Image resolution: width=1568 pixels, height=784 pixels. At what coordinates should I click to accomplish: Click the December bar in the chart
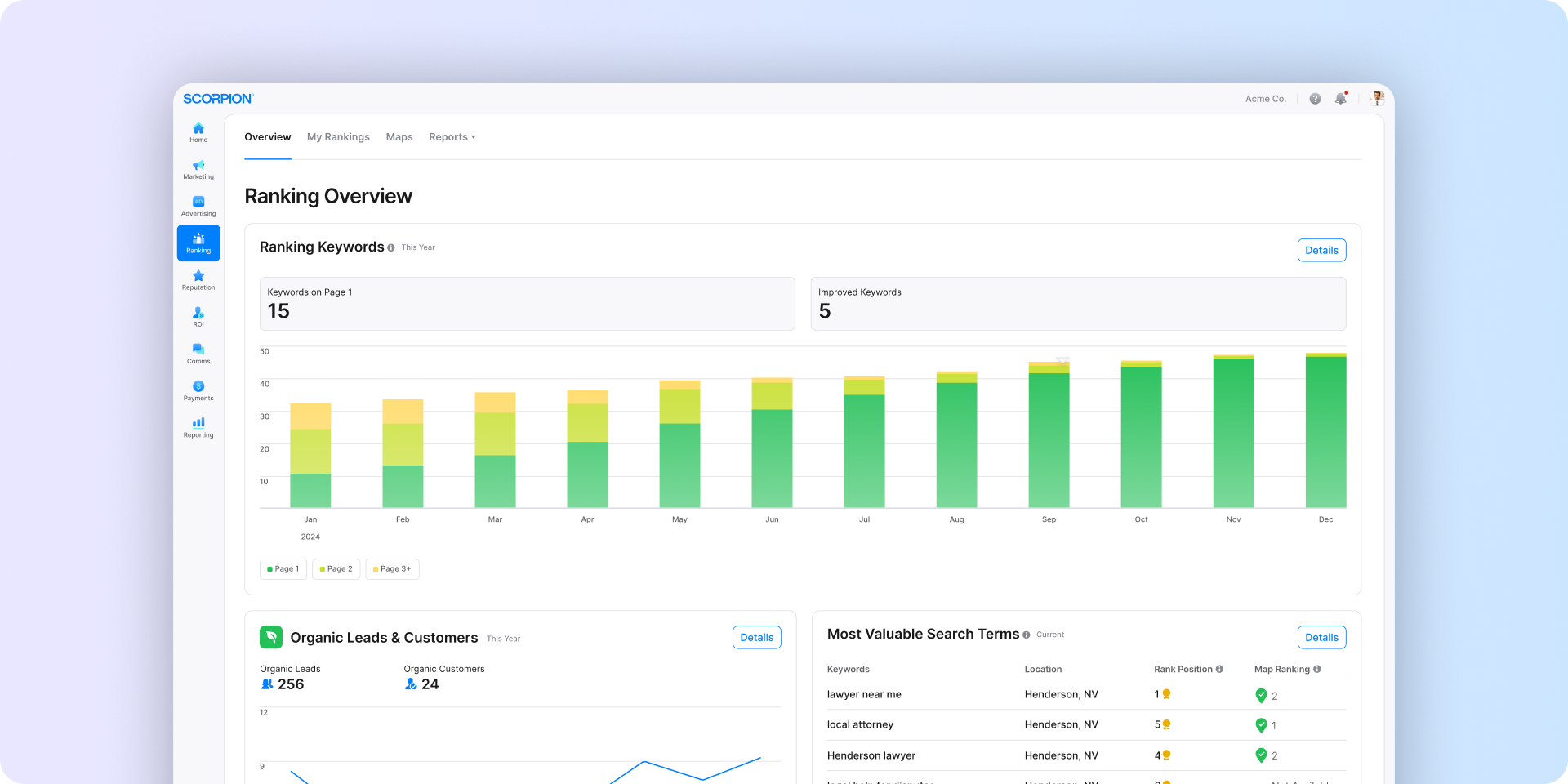coord(1325,430)
